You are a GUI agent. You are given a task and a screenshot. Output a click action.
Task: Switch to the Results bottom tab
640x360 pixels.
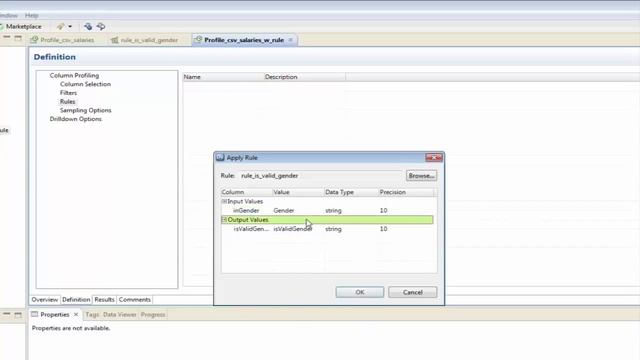coord(104,300)
